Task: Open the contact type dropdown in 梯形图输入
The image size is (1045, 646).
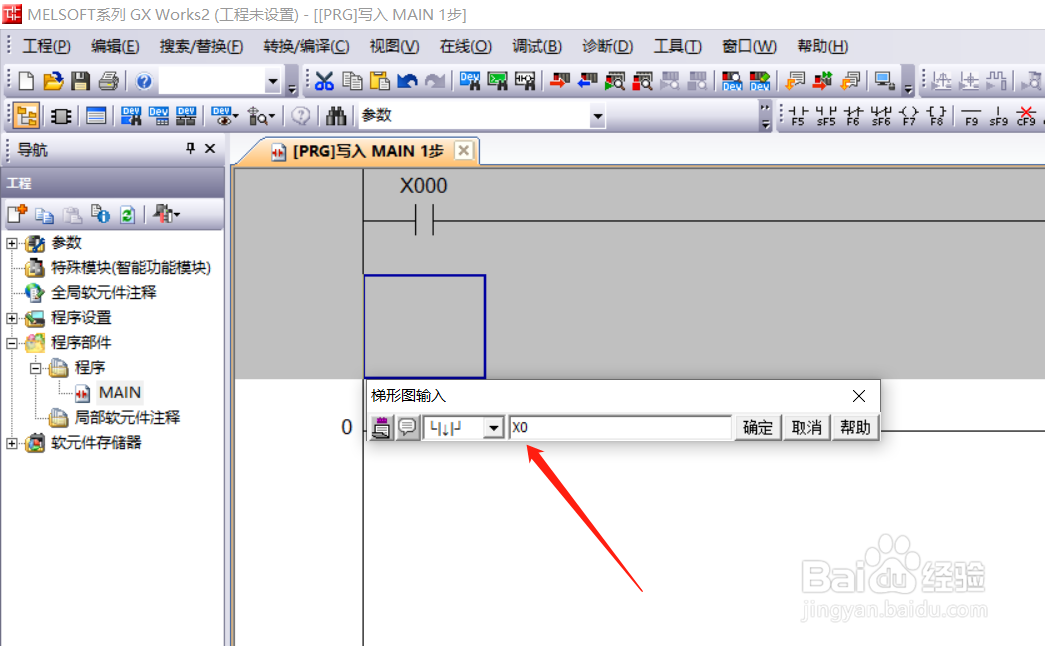Action: pyautogui.click(x=493, y=428)
